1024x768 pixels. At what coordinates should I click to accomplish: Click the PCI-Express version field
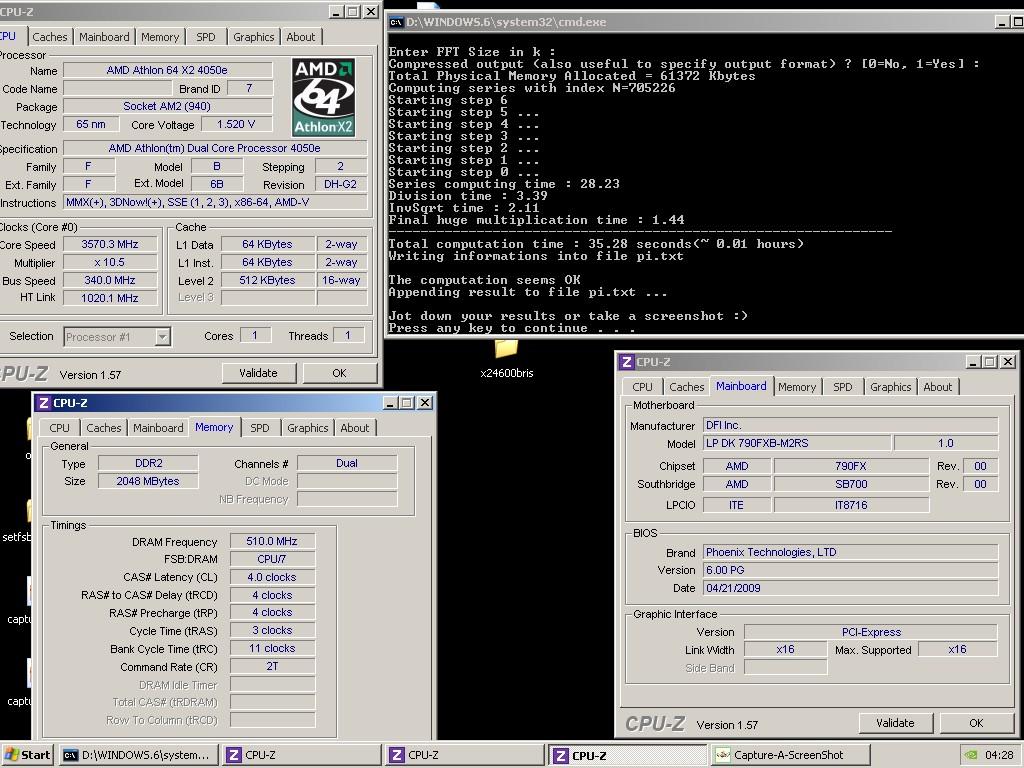[871, 632]
